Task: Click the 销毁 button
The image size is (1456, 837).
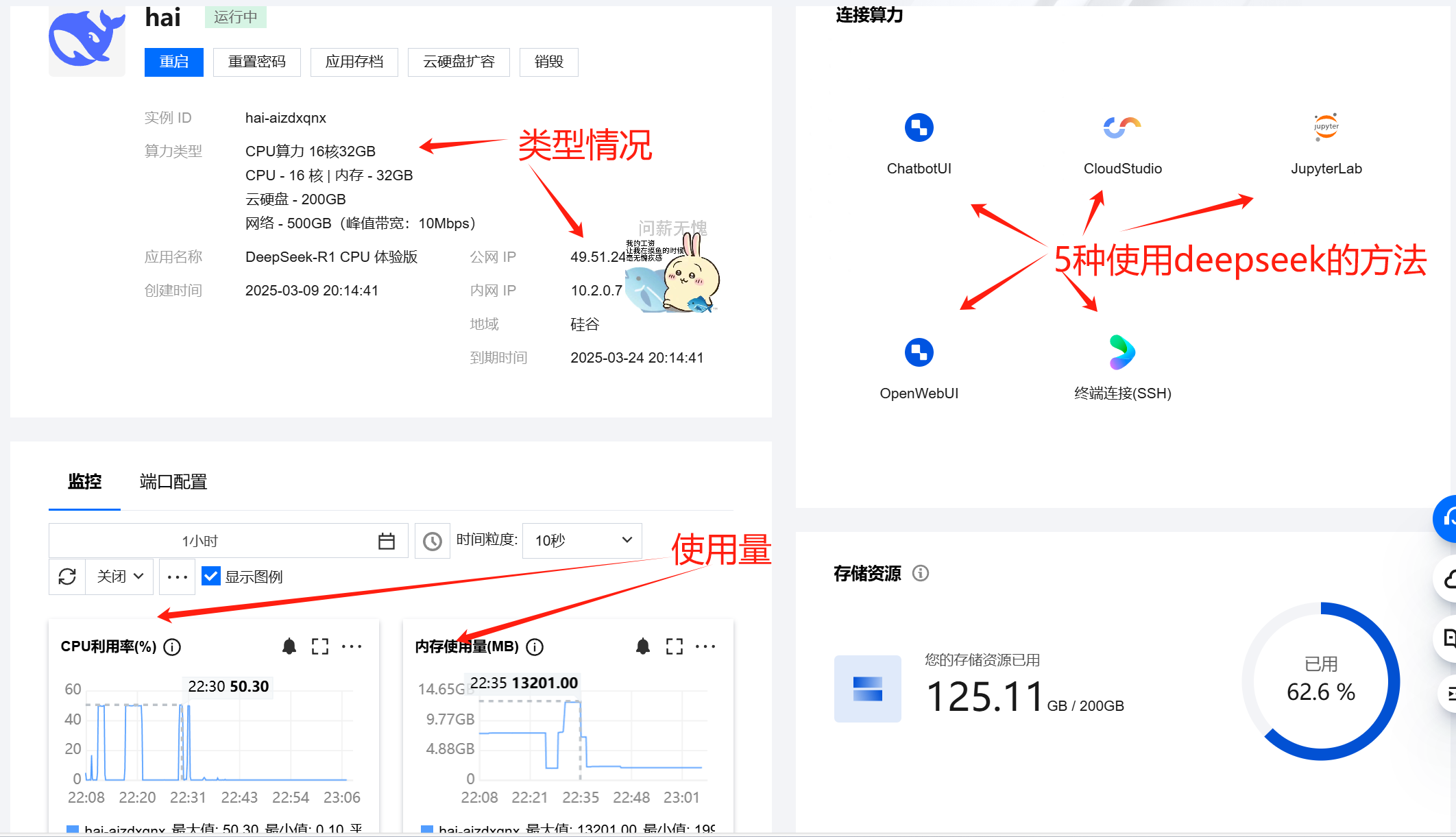Action: [x=549, y=62]
